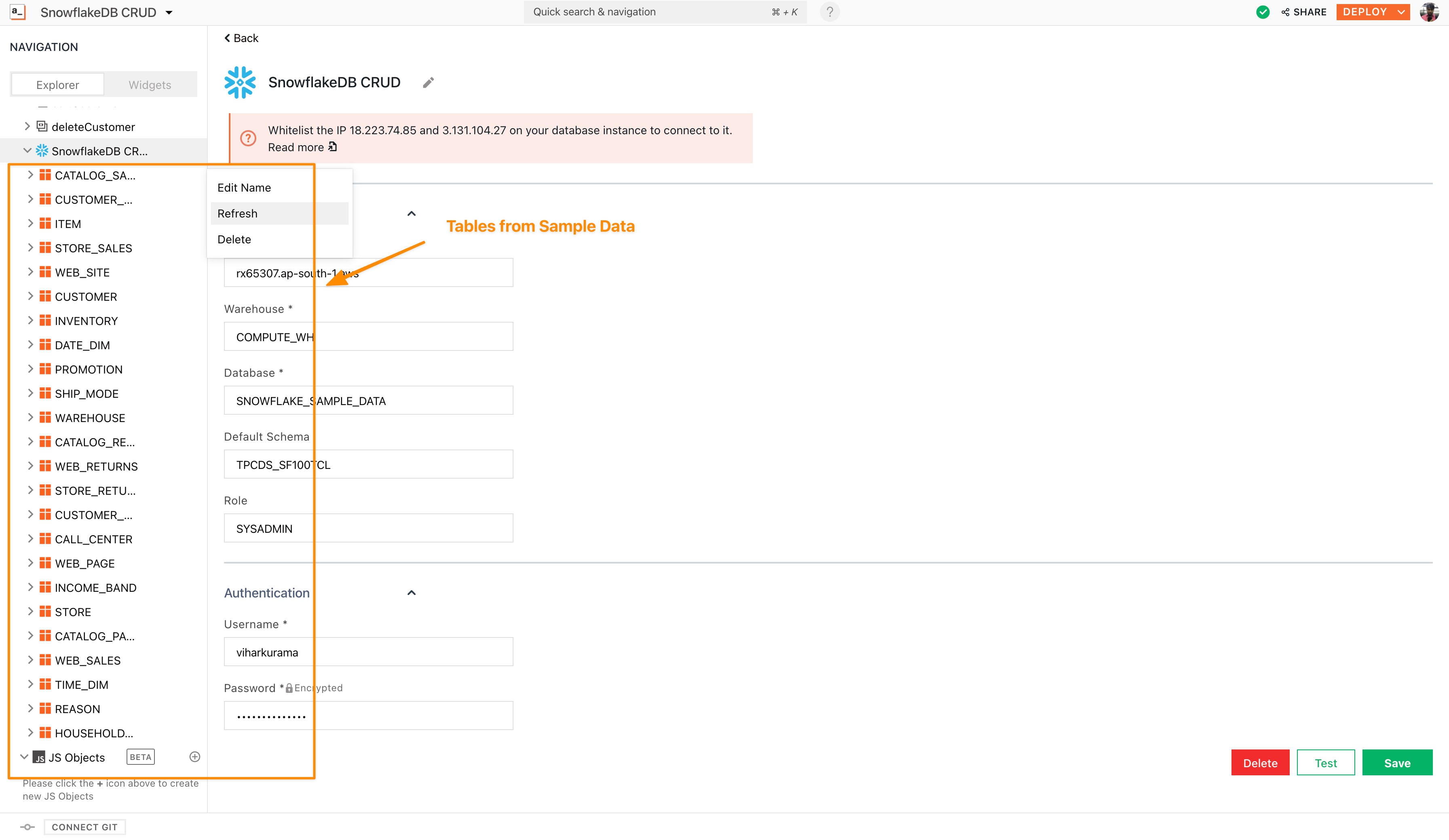Click the warning icon in the whitelist banner
Image resolution: width=1449 pixels, height=840 pixels.
248,138
